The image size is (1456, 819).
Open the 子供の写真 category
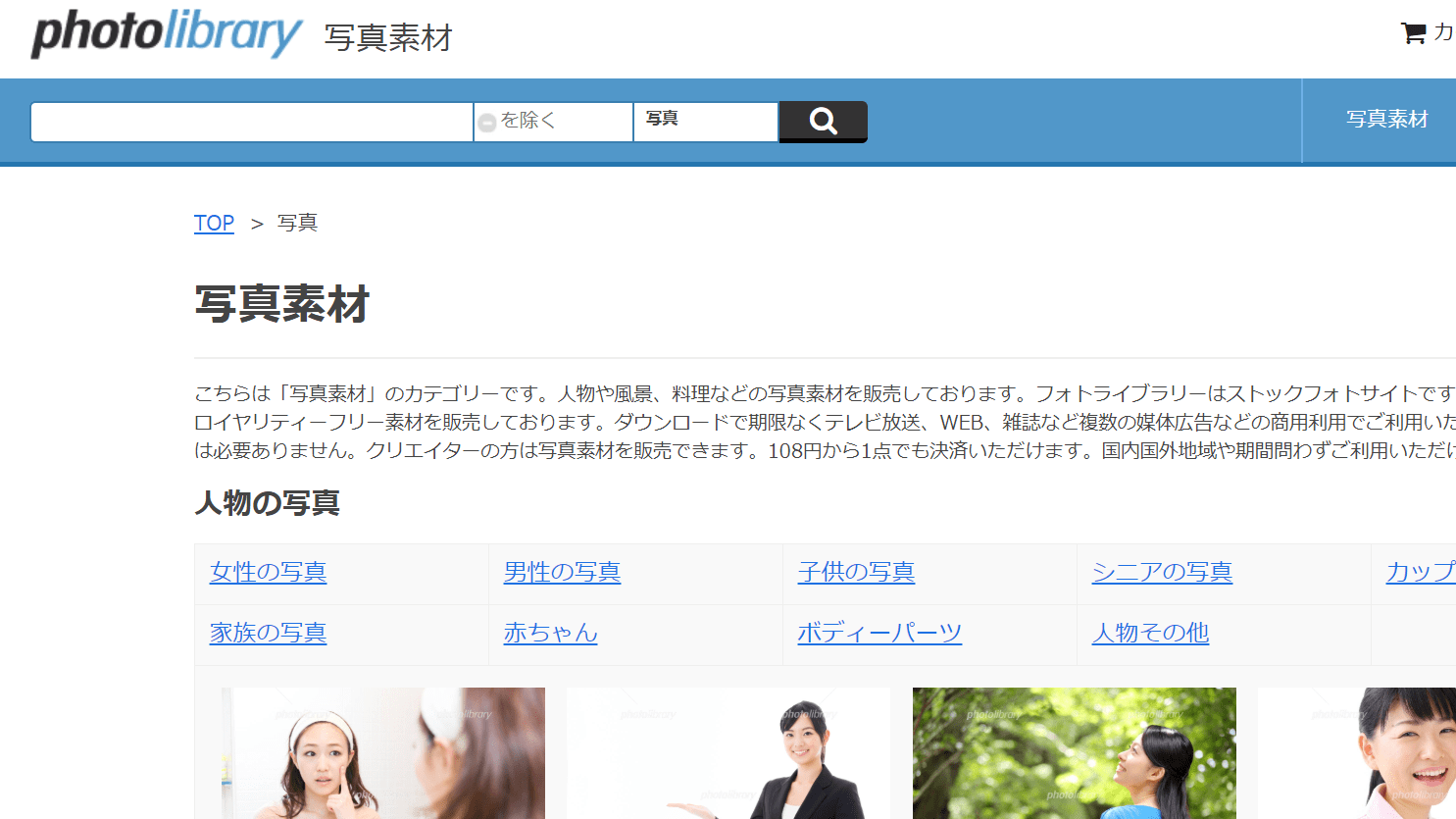856,573
